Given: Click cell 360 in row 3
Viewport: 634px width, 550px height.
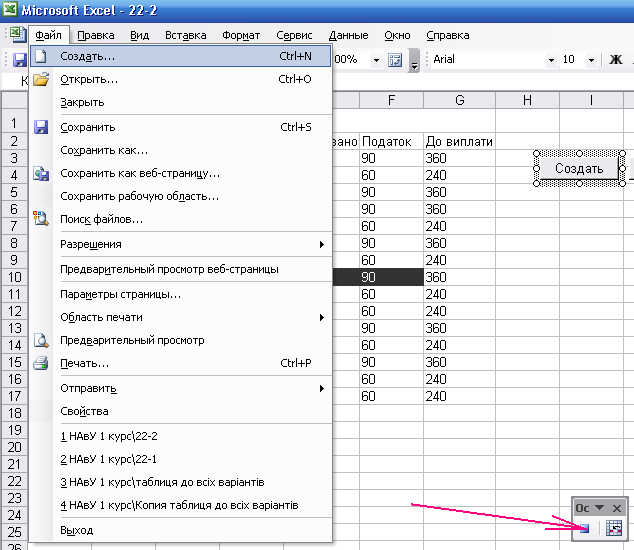Looking at the screenshot, I should click(x=459, y=159).
